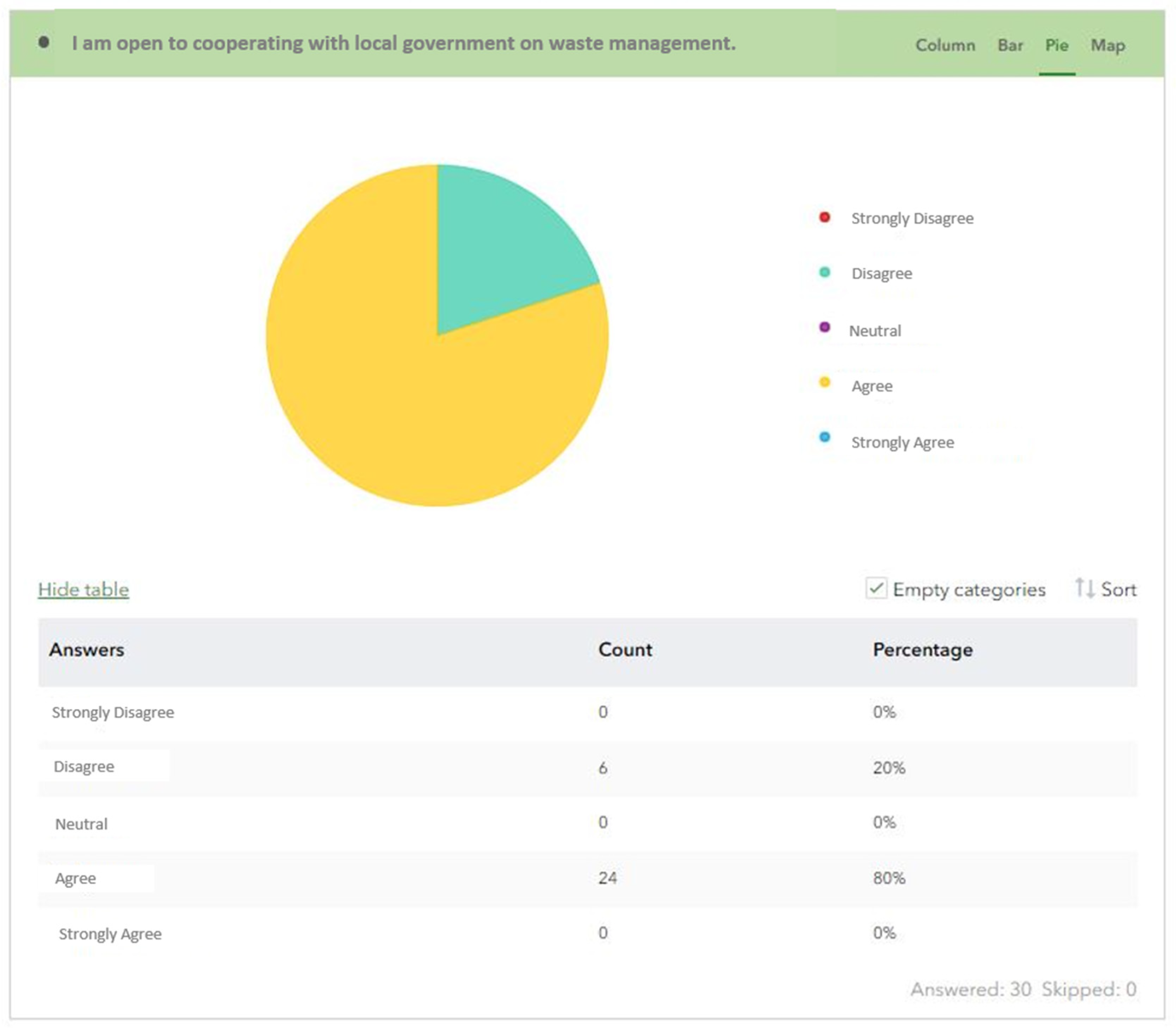Switch to the Bar chart tab
The image size is (1176, 1032).
click(1010, 45)
